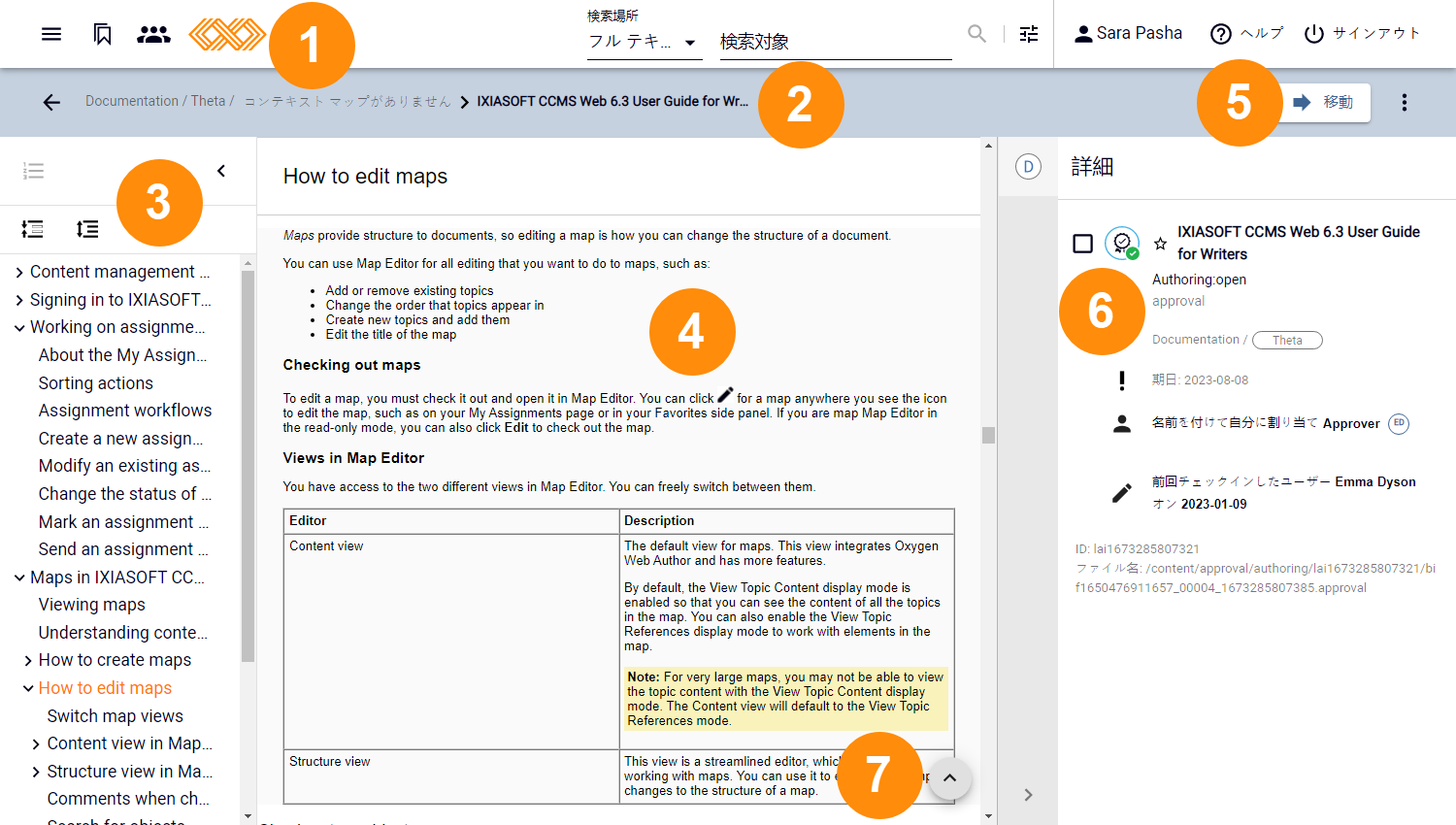Image resolution: width=1456 pixels, height=825 pixels.
Task: Click the Move button
Action: [1324, 102]
